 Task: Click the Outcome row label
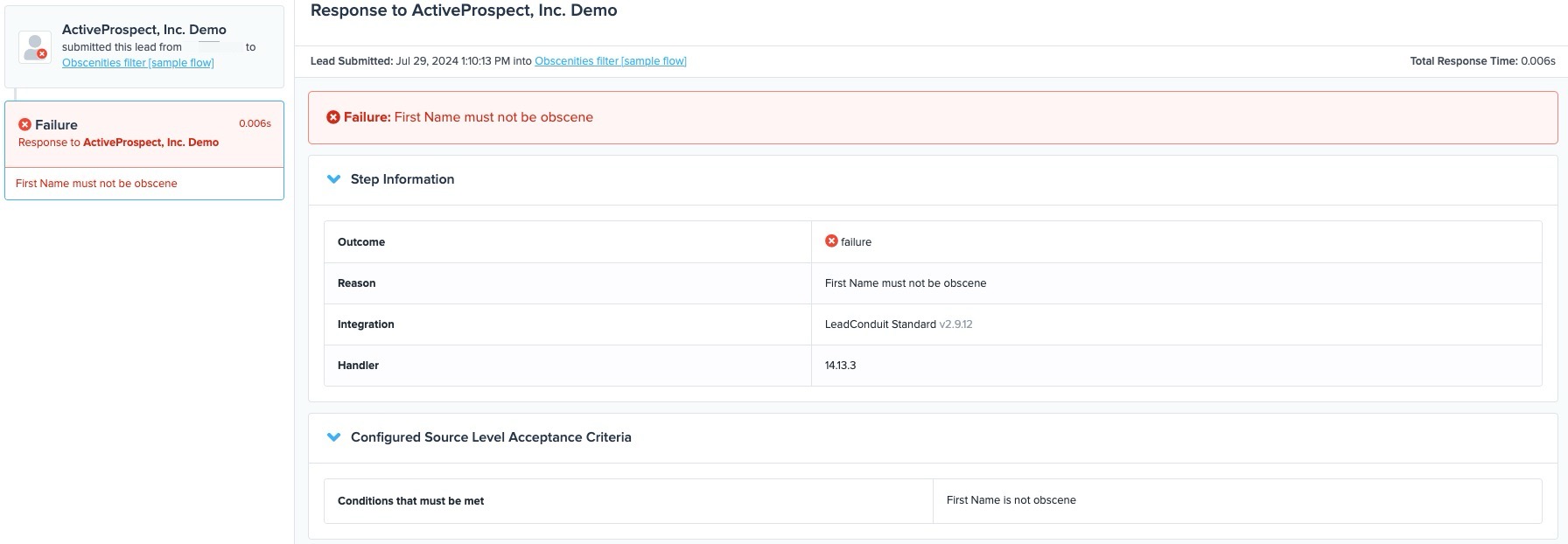(x=361, y=242)
